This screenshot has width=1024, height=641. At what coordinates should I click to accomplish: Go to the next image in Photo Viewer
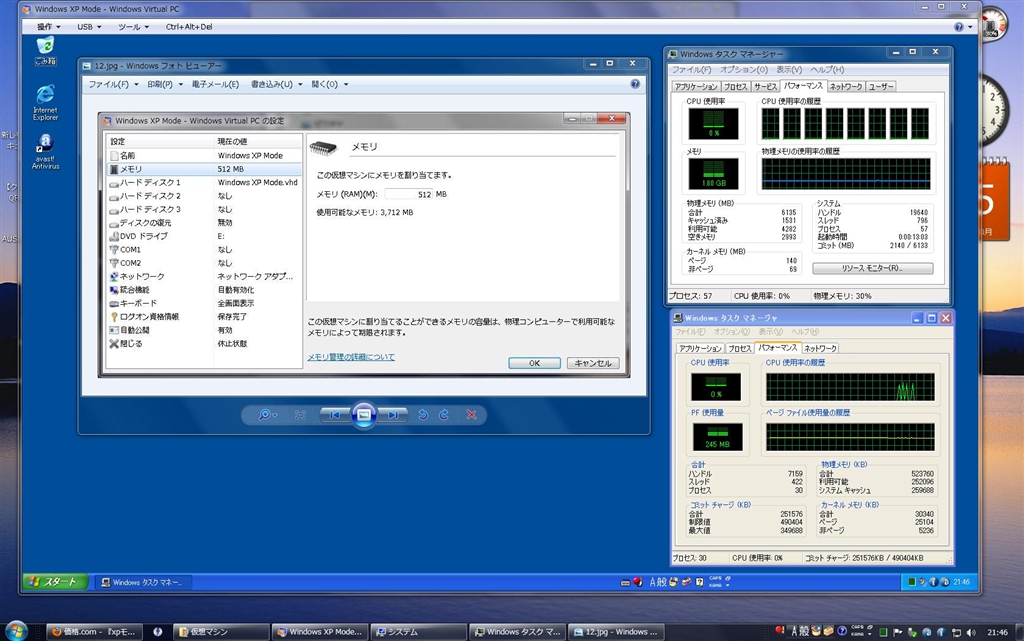[x=393, y=415]
